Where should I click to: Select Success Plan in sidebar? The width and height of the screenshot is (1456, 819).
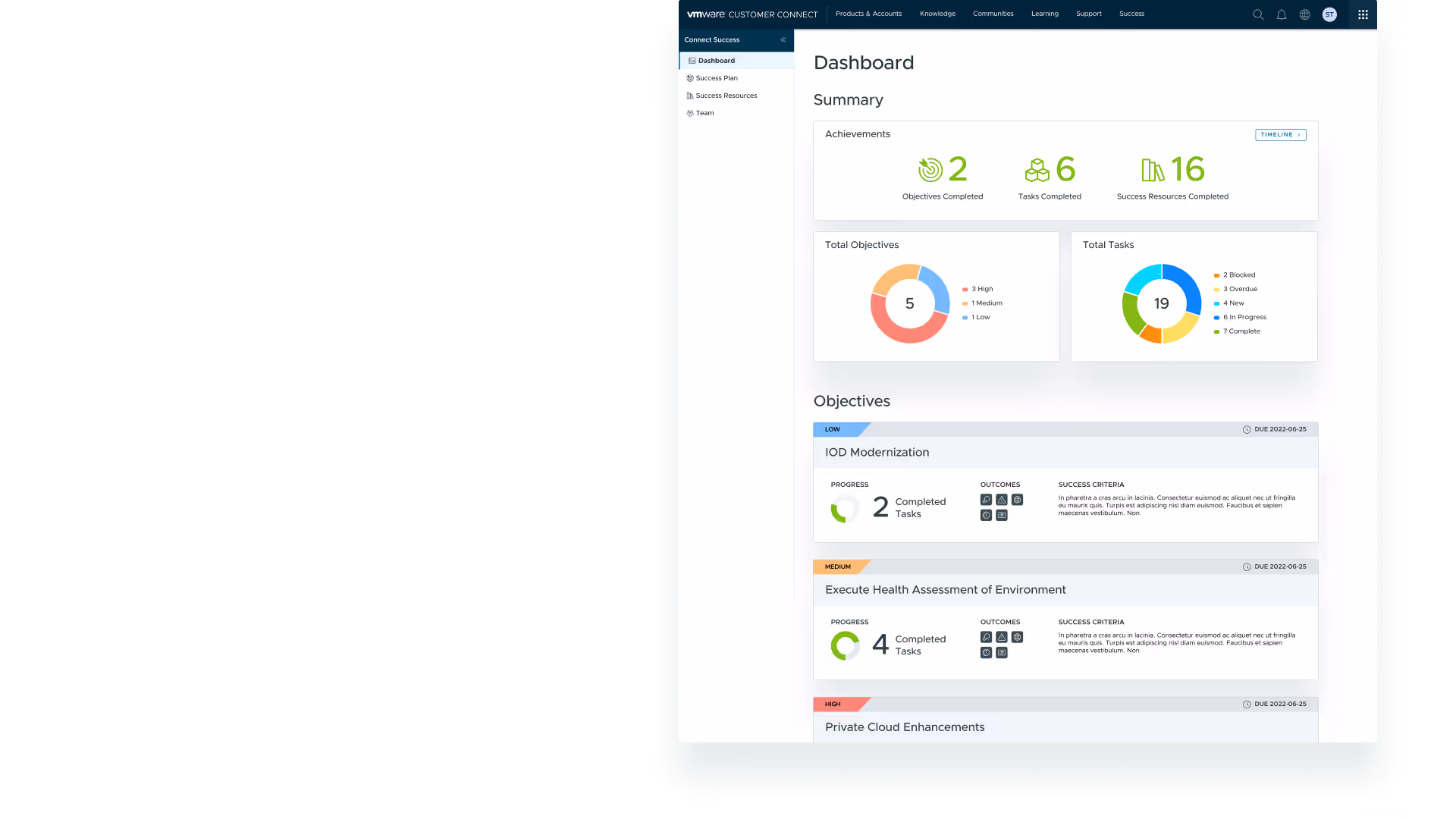[x=716, y=78]
